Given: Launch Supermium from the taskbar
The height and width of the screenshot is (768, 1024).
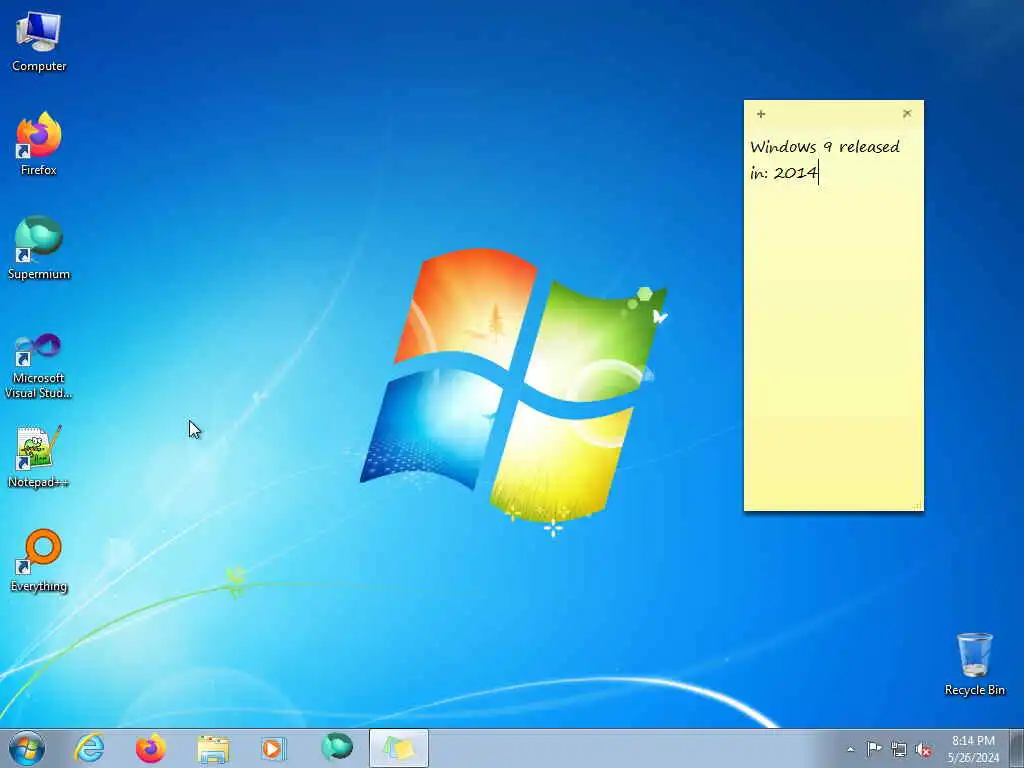Looking at the screenshot, I should (x=337, y=747).
